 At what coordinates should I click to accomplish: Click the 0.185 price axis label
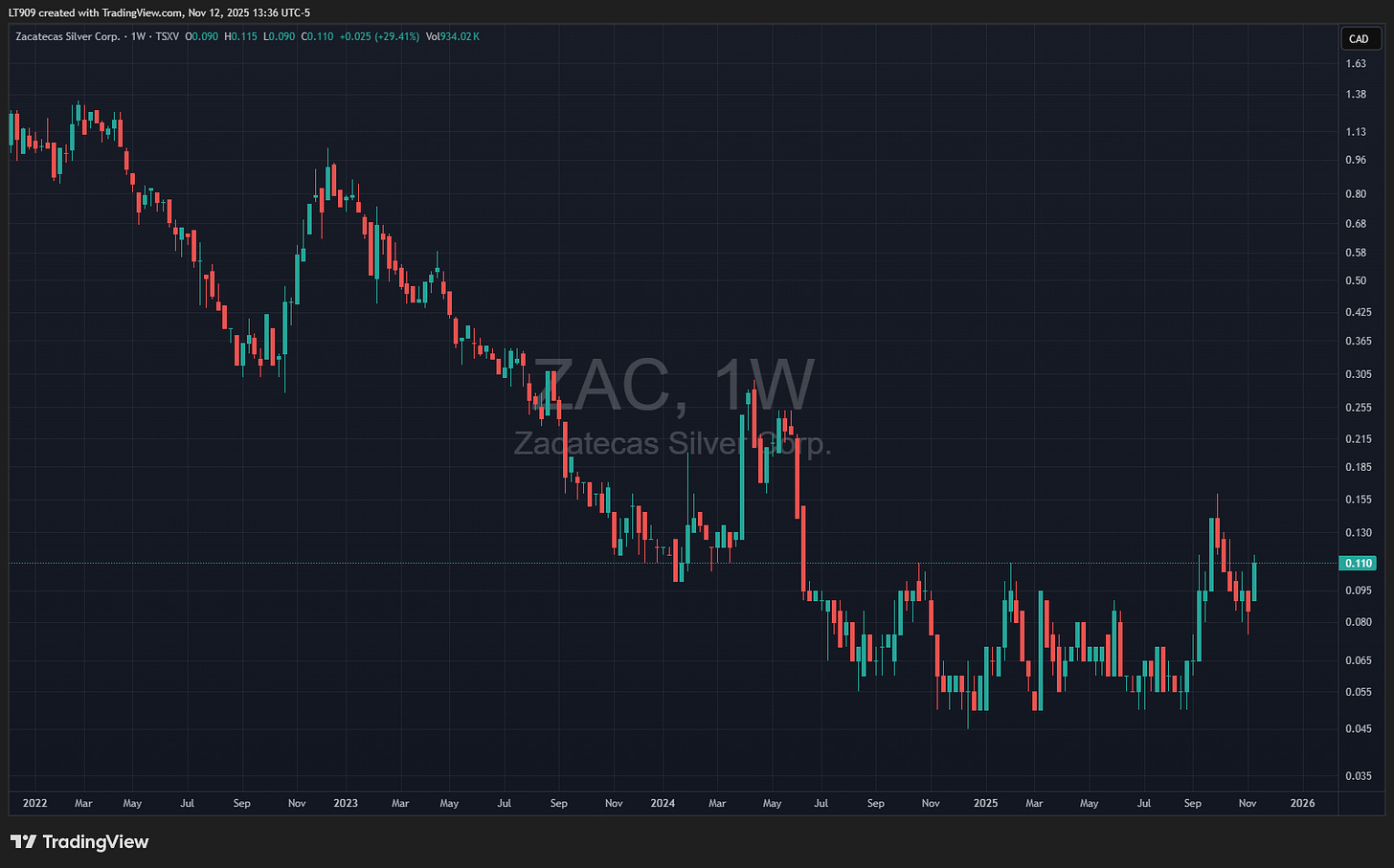1359,467
